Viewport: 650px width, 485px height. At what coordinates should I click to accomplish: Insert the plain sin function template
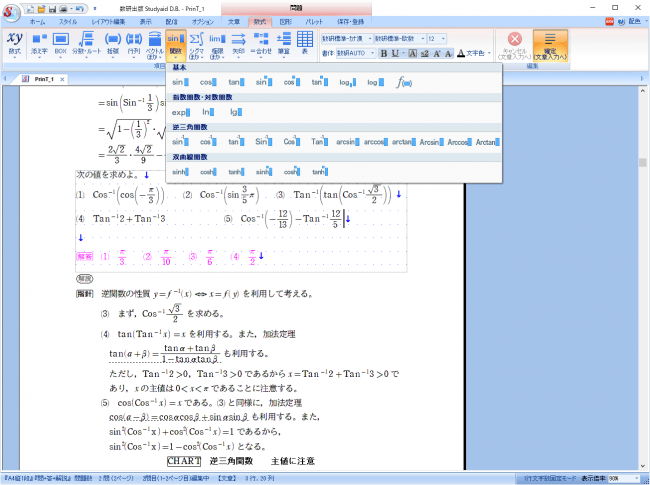[x=180, y=82]
